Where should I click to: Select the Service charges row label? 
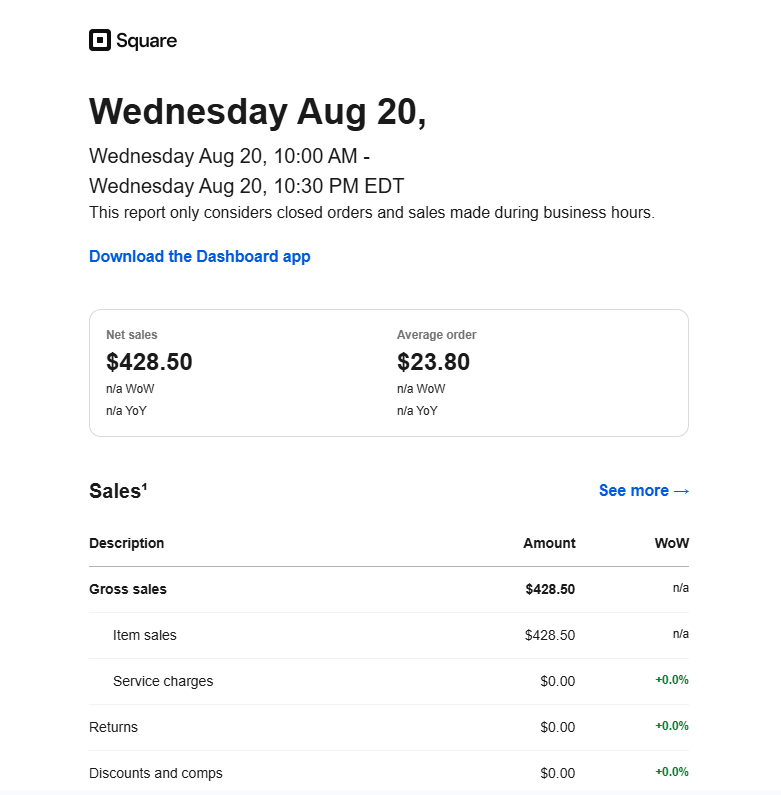(x=163, y=681)
